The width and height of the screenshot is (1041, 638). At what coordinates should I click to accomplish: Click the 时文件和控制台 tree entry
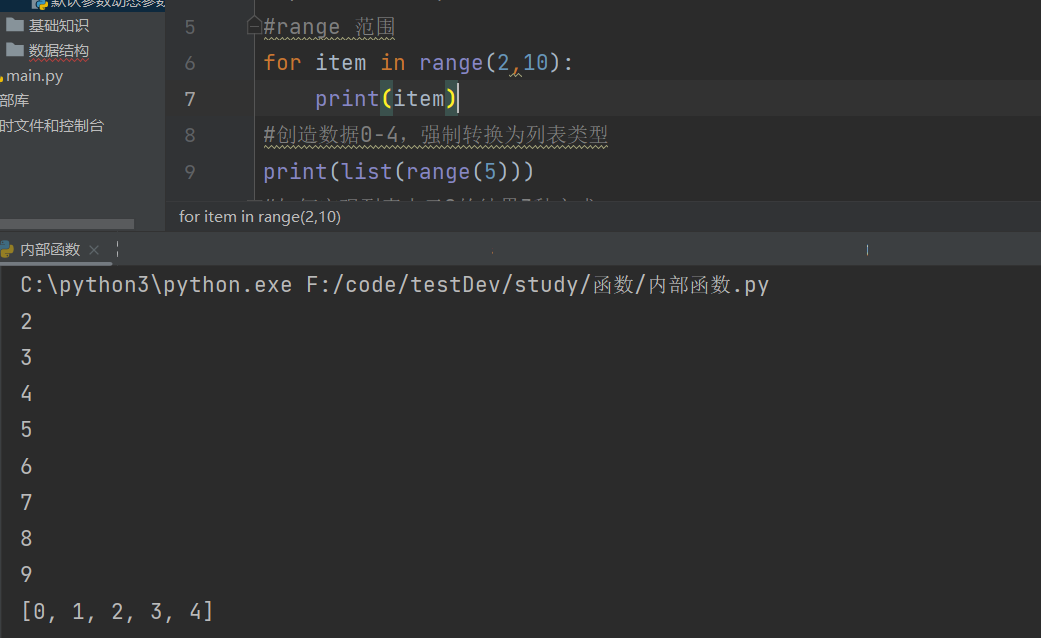point(52,126)
